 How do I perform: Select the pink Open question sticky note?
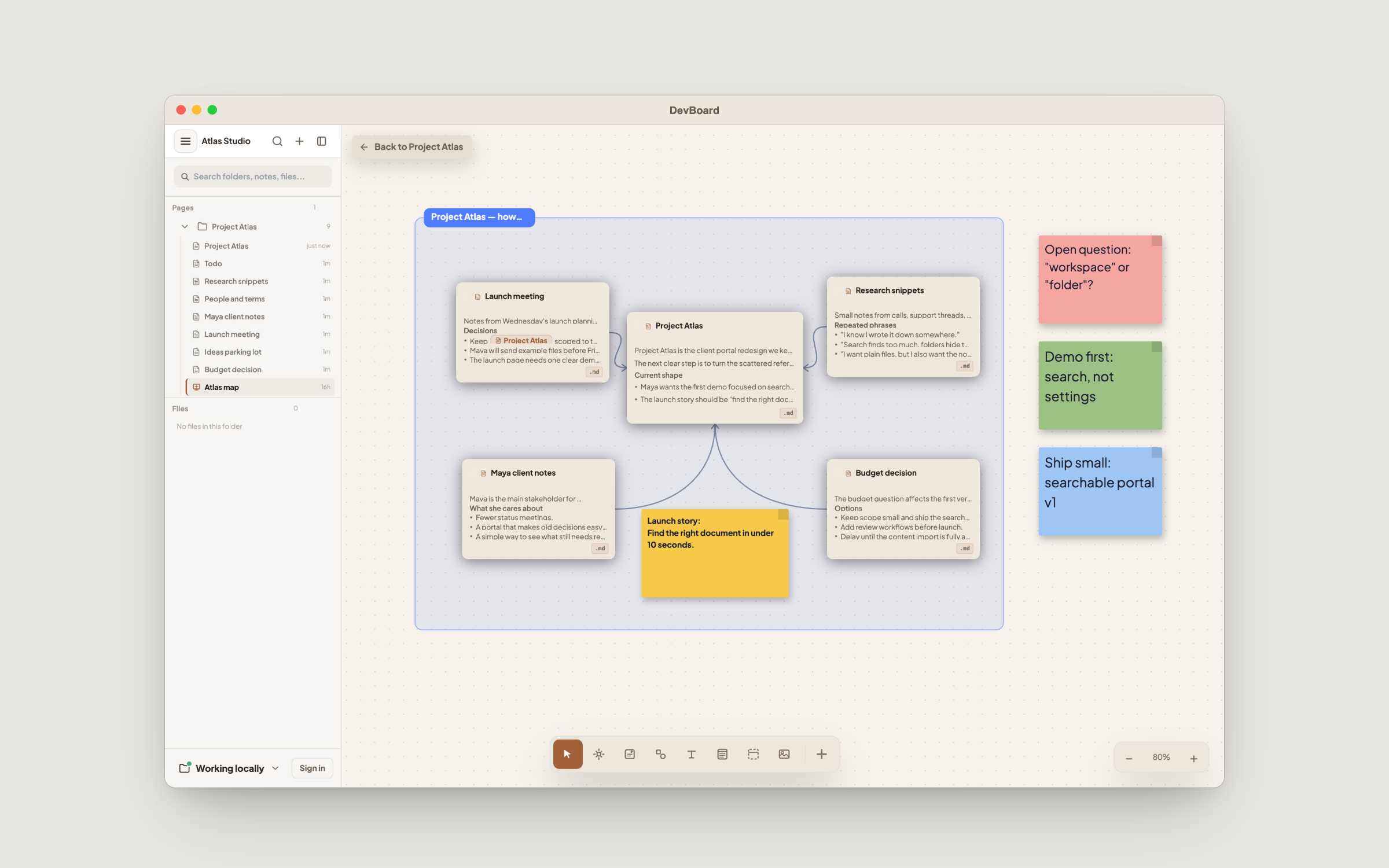pyautogui.click(x=1100, y=279)
